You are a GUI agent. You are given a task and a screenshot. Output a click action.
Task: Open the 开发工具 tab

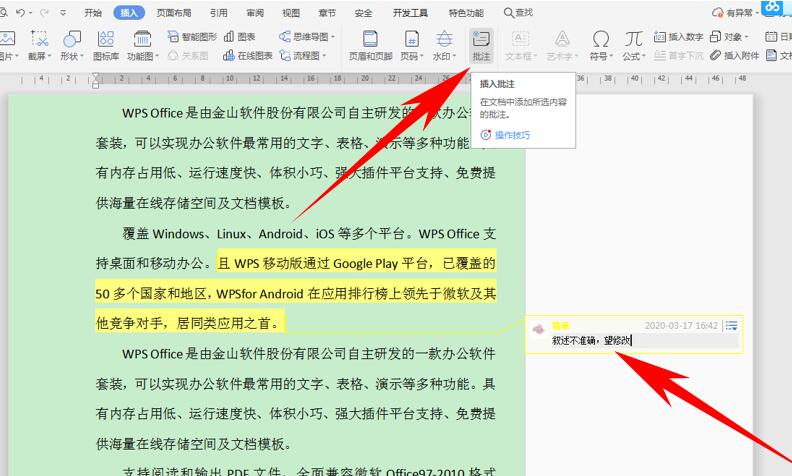click(410, 13)
